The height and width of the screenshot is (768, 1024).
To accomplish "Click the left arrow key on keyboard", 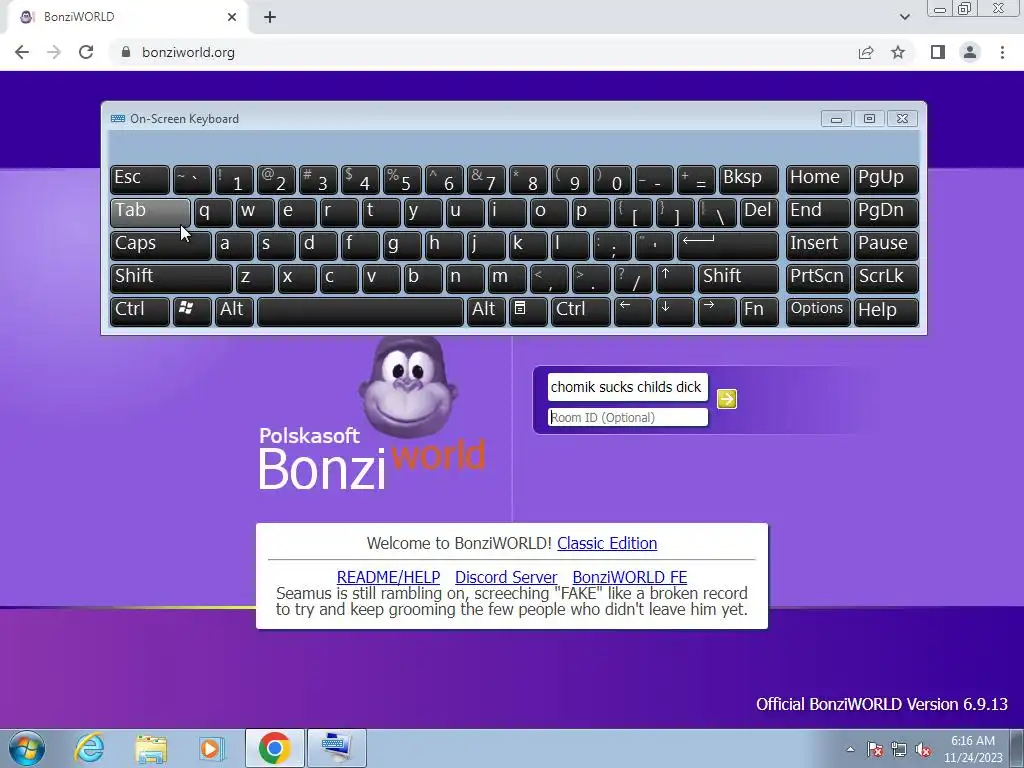I will coord(633,310).
